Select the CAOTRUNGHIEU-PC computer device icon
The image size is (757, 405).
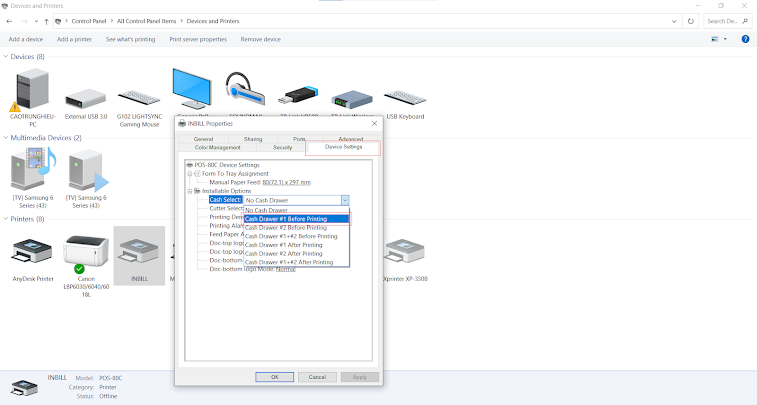click(x=32, y=89)
